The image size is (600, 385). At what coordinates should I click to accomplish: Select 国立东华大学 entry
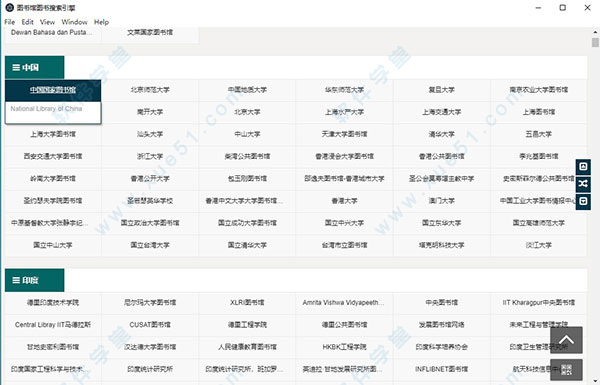(x=442, y=223)
